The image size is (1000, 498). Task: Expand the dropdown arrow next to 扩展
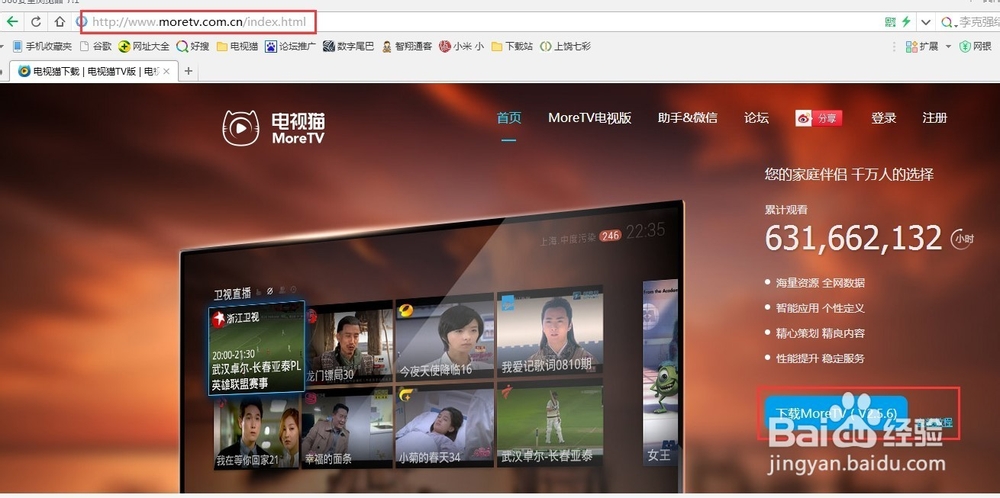(948, 47)
